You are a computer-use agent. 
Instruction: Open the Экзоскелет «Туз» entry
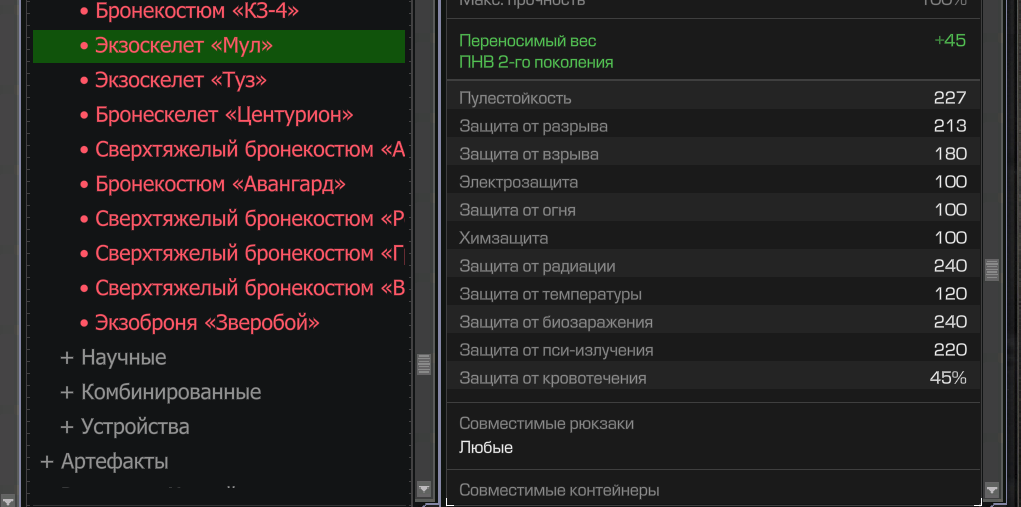tap(180, 80)
